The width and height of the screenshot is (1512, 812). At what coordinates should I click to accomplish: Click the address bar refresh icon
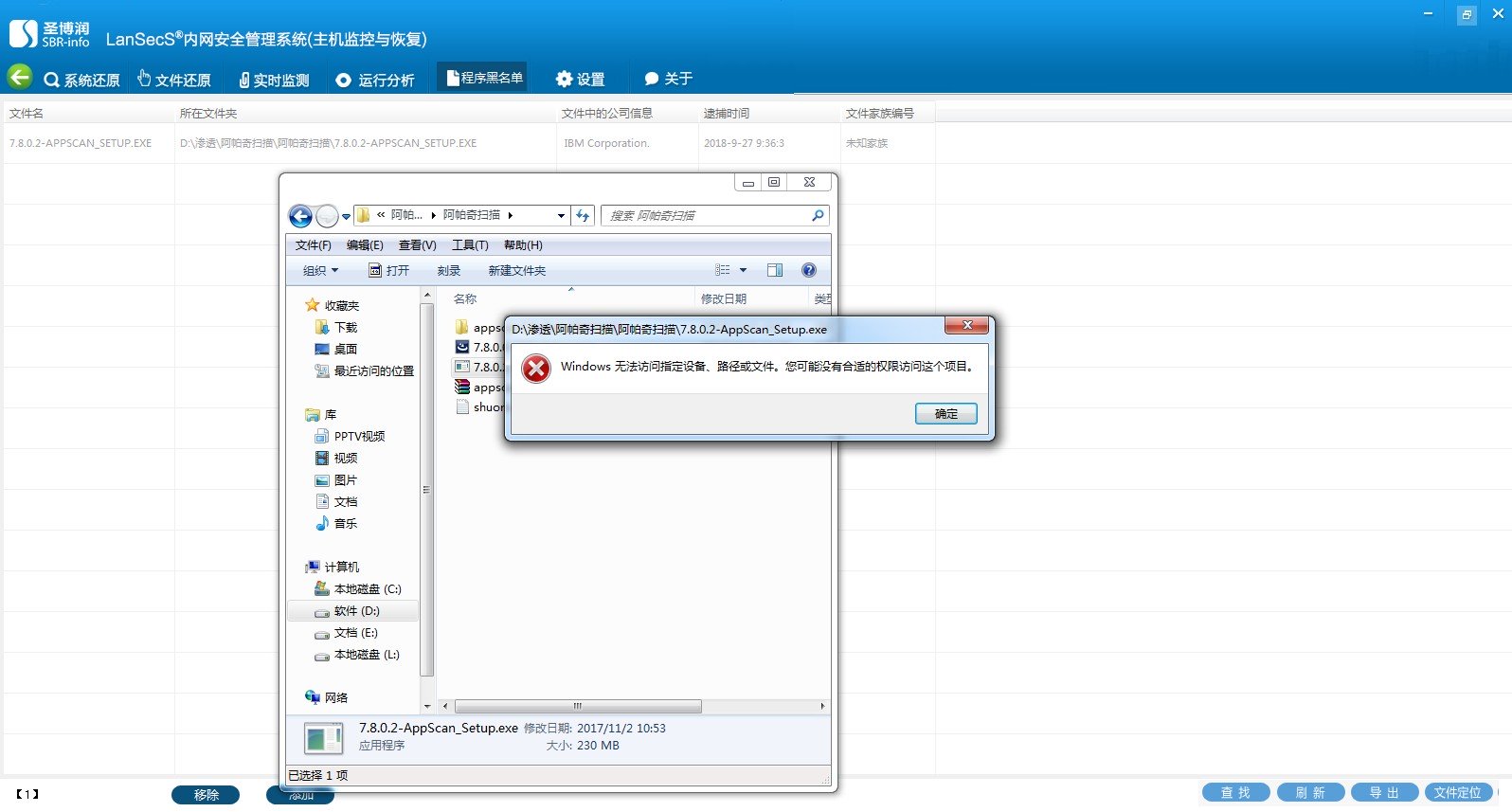click(583, 215)
